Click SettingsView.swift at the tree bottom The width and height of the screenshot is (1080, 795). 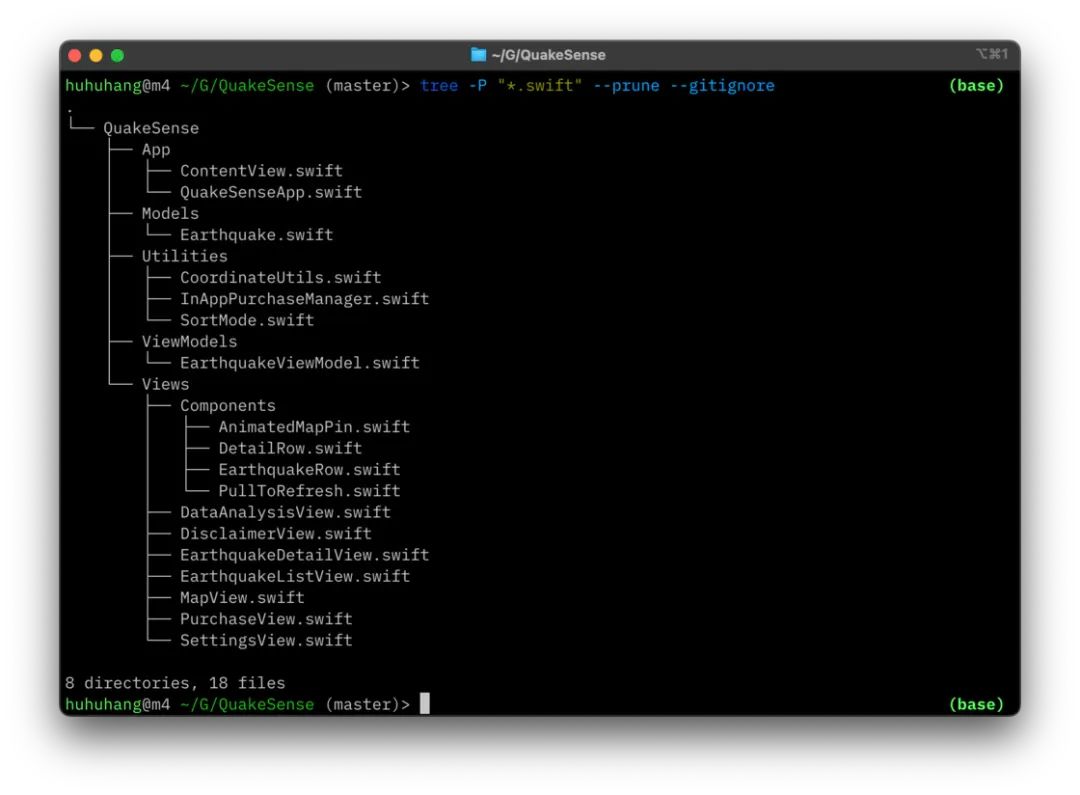coord(266,640)
